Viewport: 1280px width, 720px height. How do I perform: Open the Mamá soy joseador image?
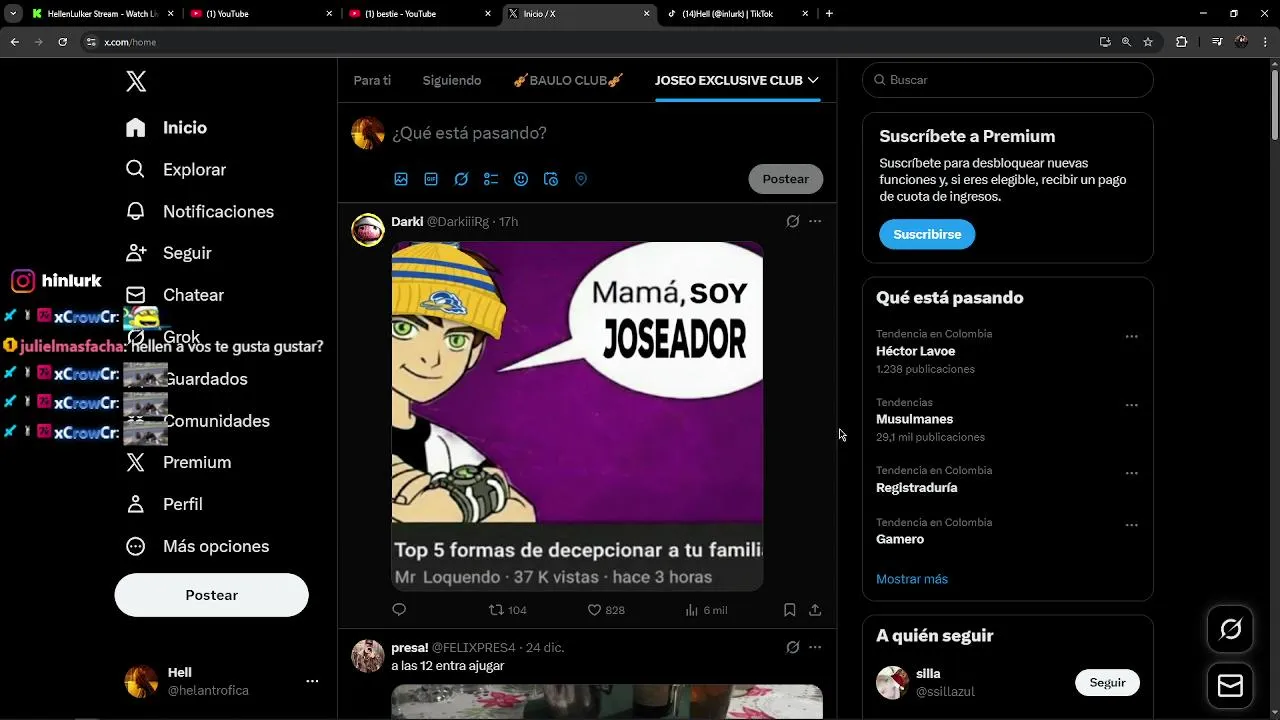tap(577, 416)
